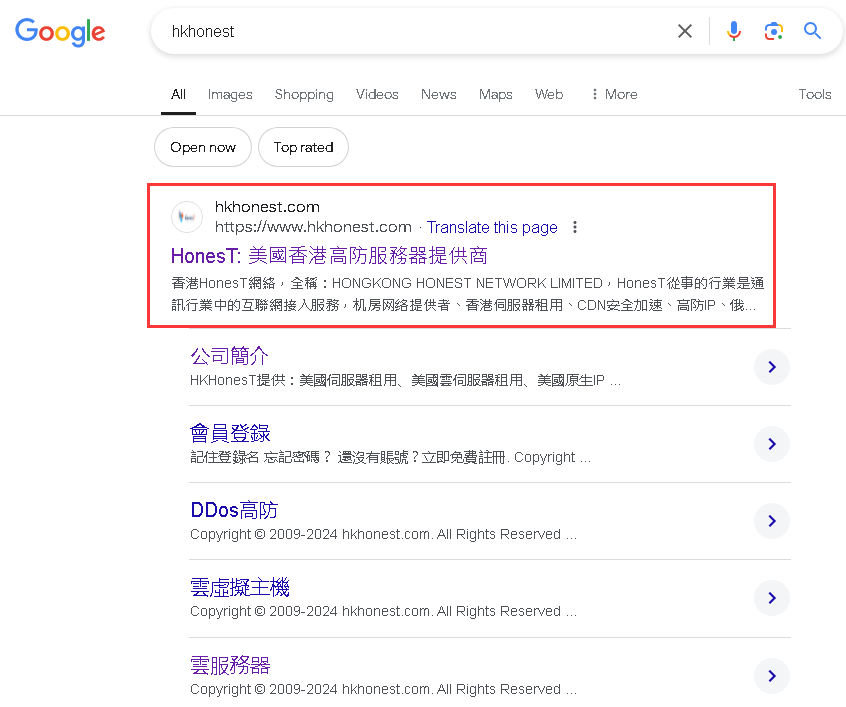
Task: Click the snippet starting HKHonesT提供
Action: click(405, 380)
